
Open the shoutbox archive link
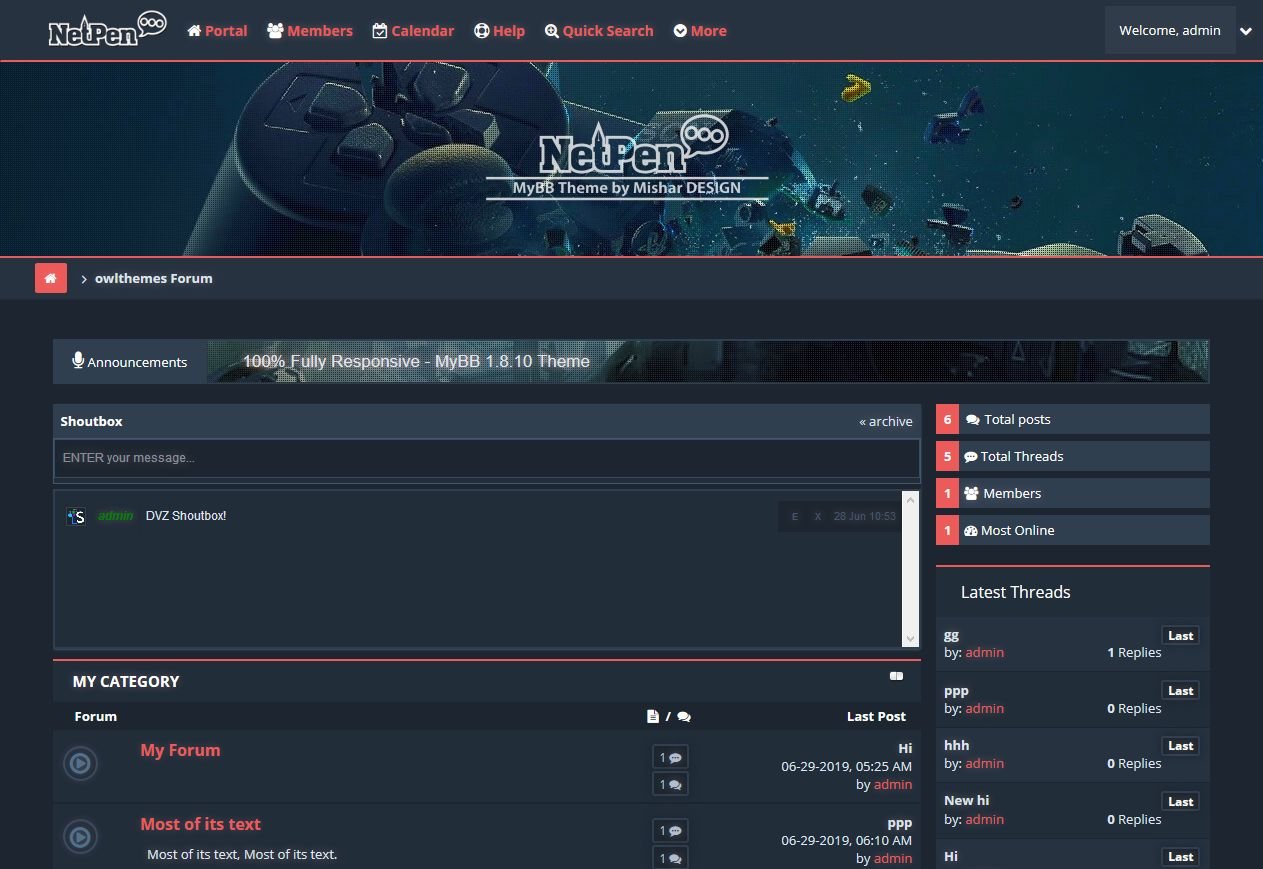(x=886, y=421)
